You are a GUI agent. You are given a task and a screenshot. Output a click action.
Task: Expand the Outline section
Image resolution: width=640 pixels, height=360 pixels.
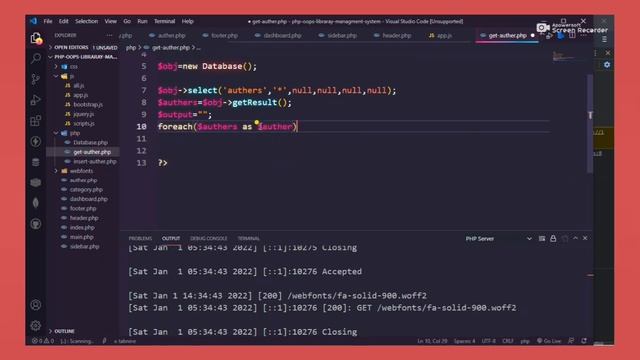click(x=63, y=331)
